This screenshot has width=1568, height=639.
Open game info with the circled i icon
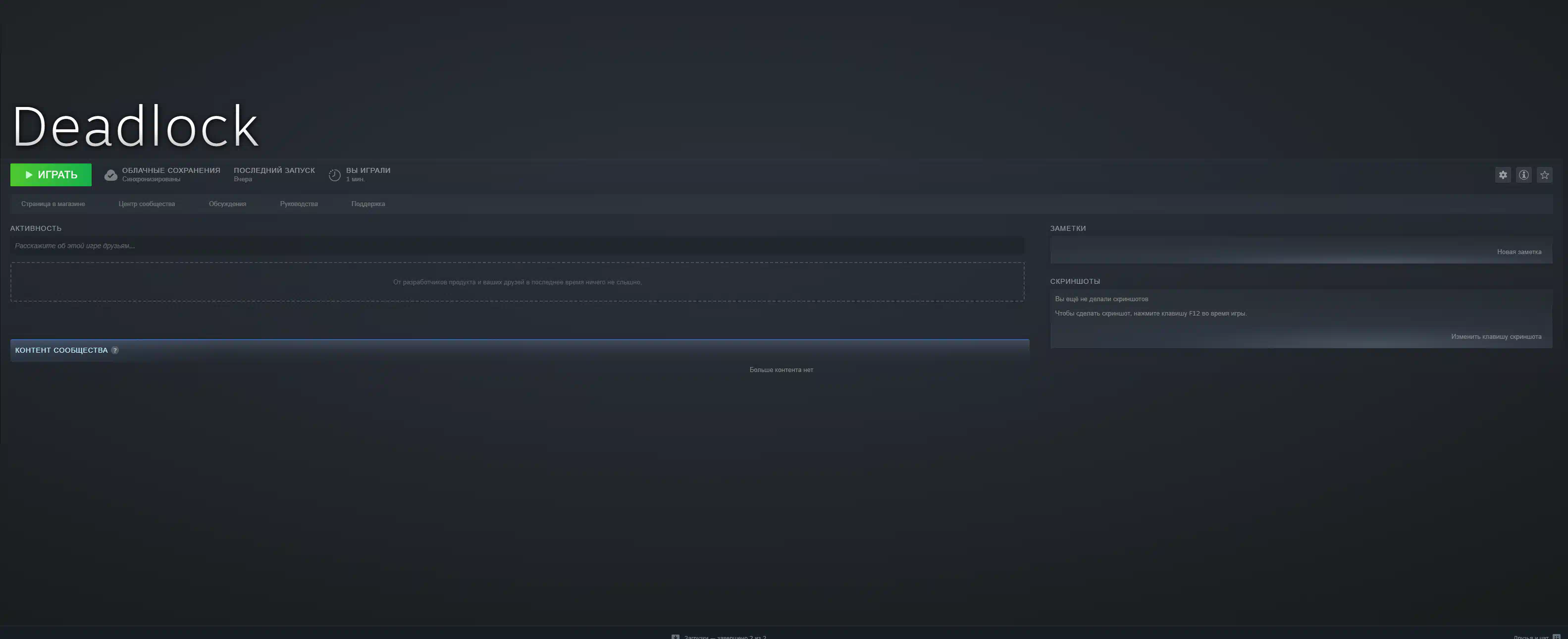coord(1523,175)
